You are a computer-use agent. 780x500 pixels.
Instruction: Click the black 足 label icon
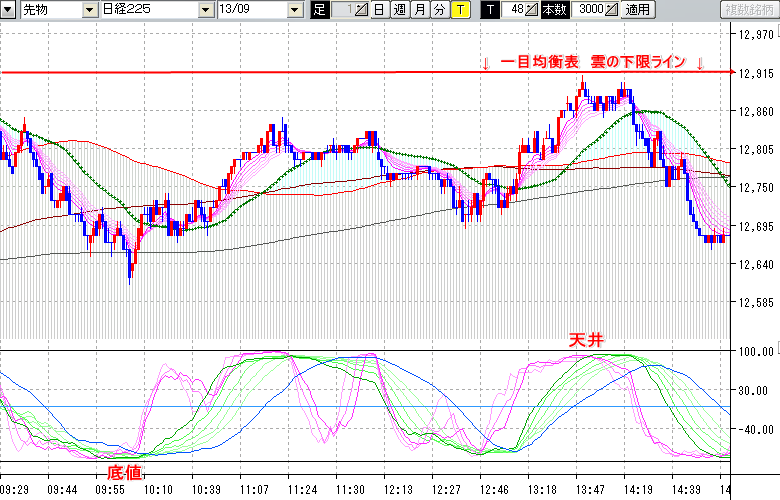coord(319,10)
